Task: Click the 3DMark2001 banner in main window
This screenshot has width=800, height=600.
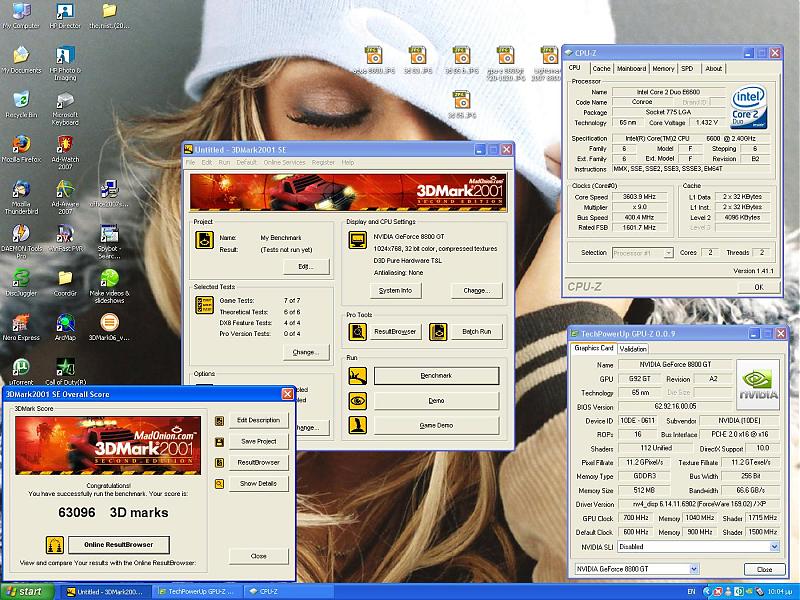Action: 348,192
